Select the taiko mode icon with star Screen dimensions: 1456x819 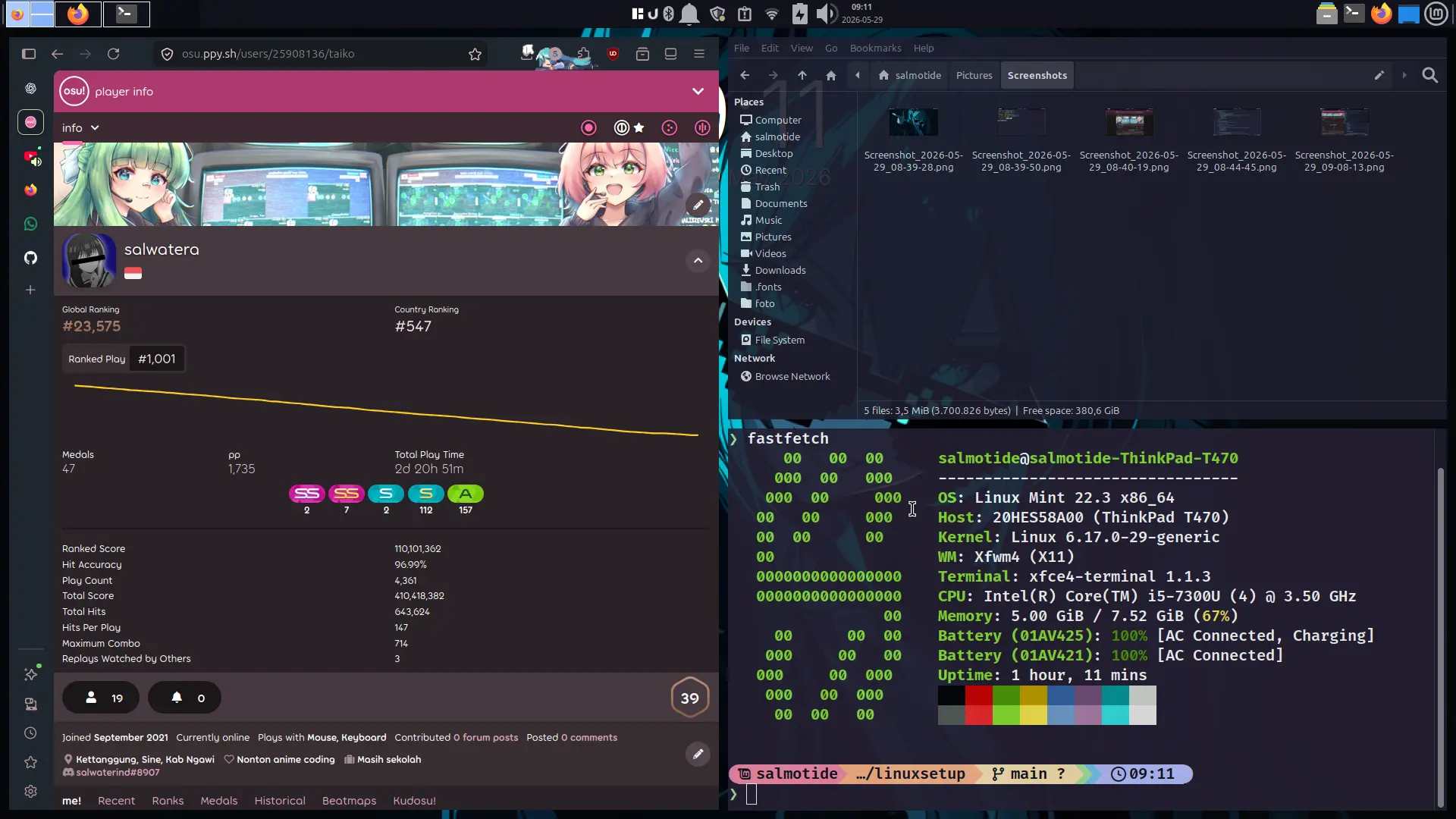point(629,128)
